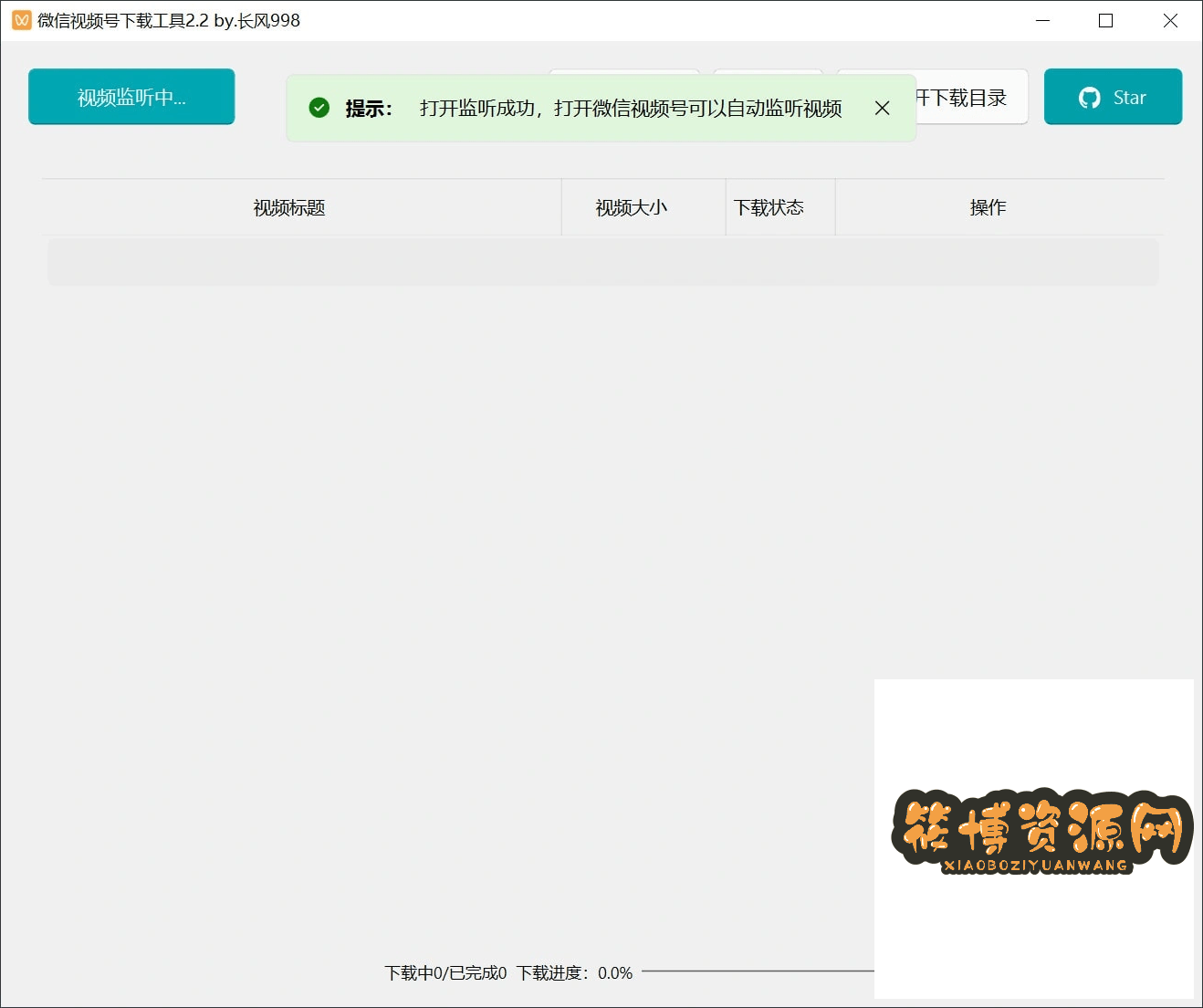Click the notification message 打开监听成功
Viewport: 1203px width, 1008px height.
(631, 109)
